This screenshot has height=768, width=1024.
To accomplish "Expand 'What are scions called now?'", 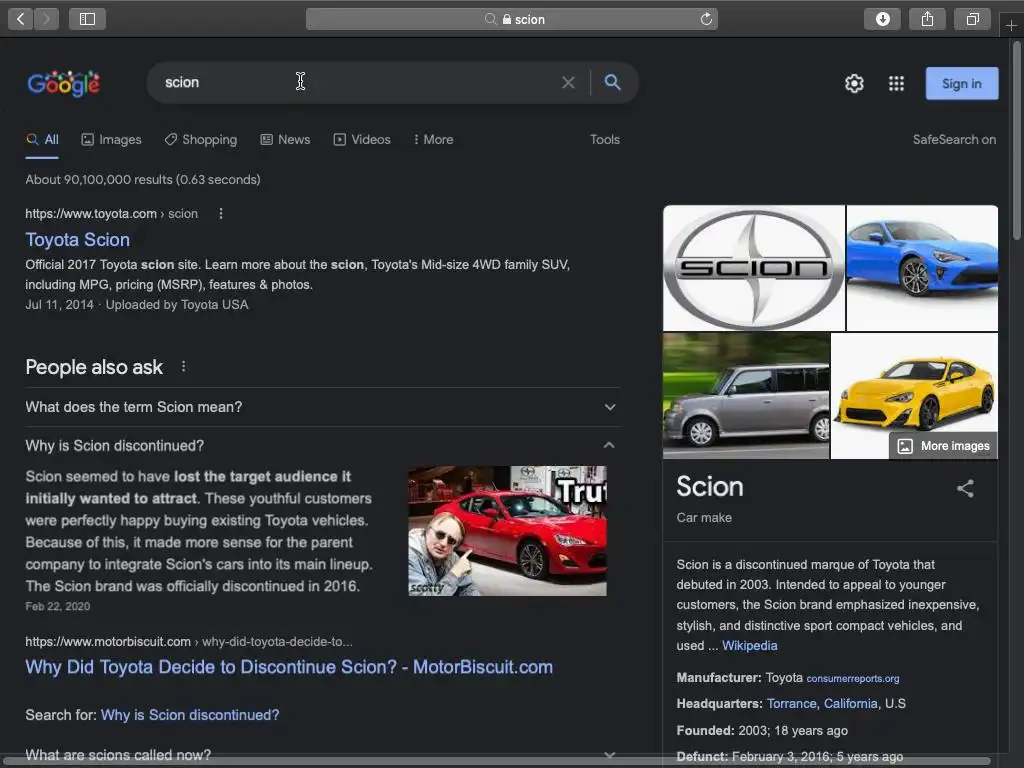I will [323, 755].
